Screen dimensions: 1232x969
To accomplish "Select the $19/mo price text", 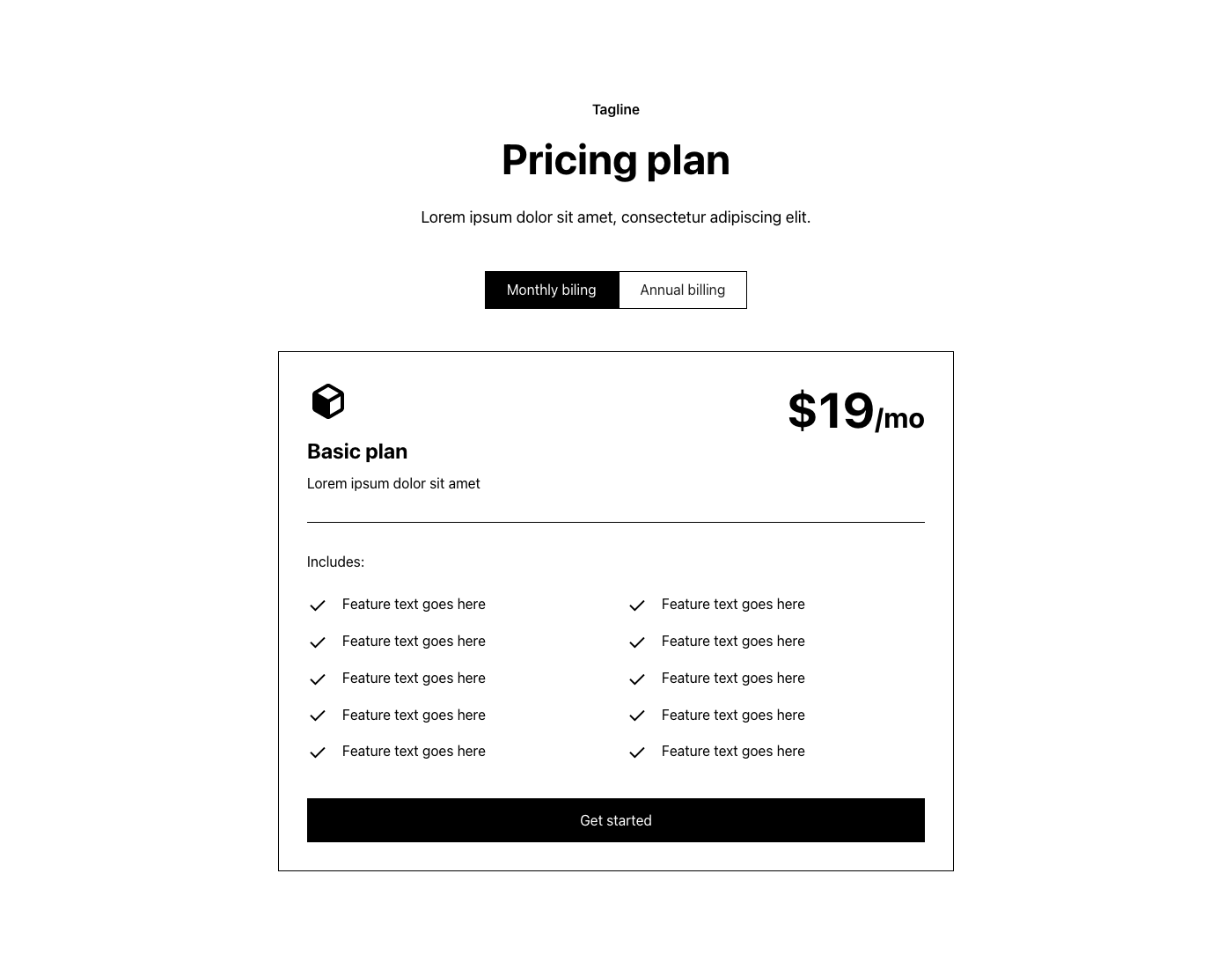I will coord(855,411).
